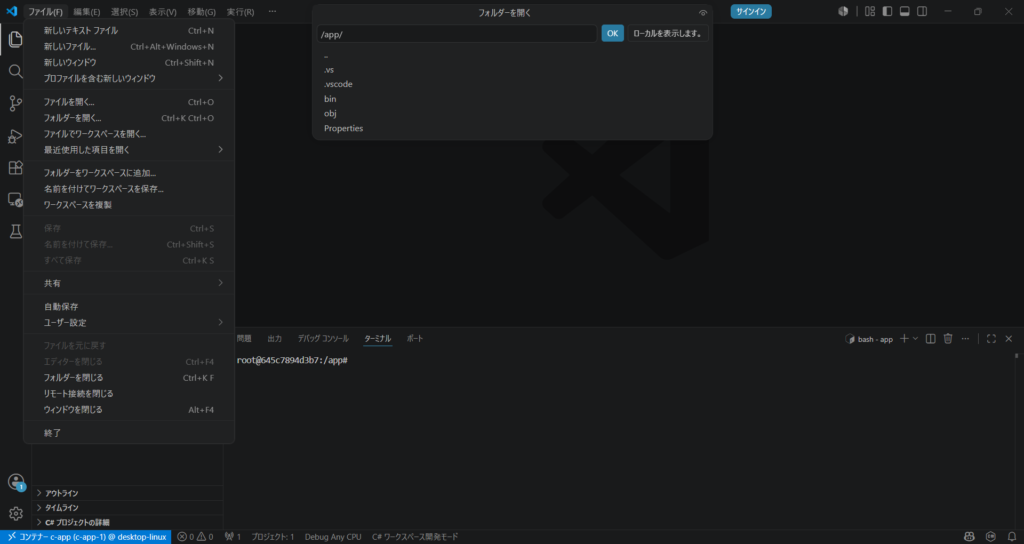Open the プロファイルを含む新しいウィンドウ submenu
This screenshot has height=544, width=1024.
click(x=129, y=78)
